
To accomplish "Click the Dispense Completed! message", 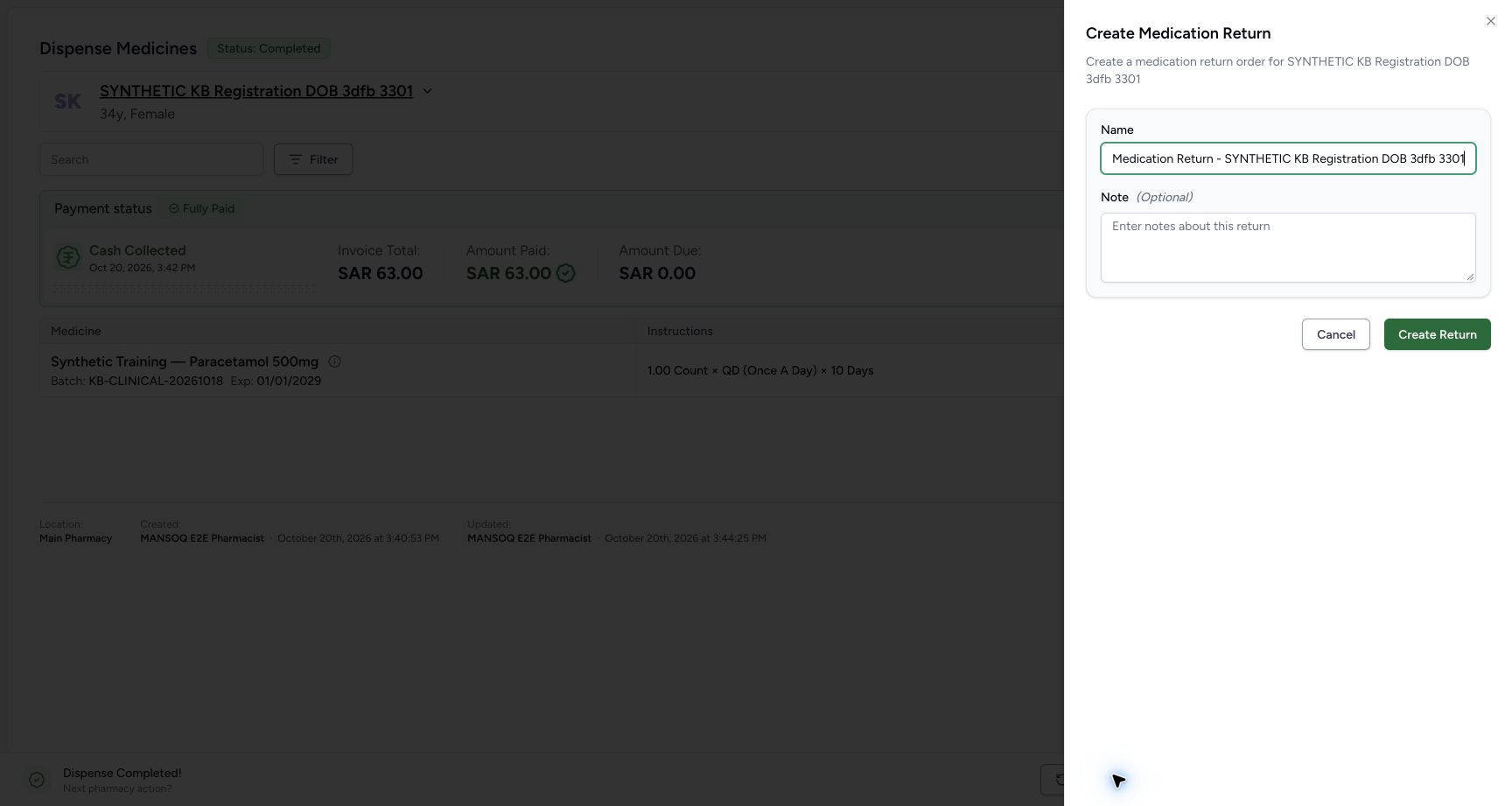I will [122, 773].
